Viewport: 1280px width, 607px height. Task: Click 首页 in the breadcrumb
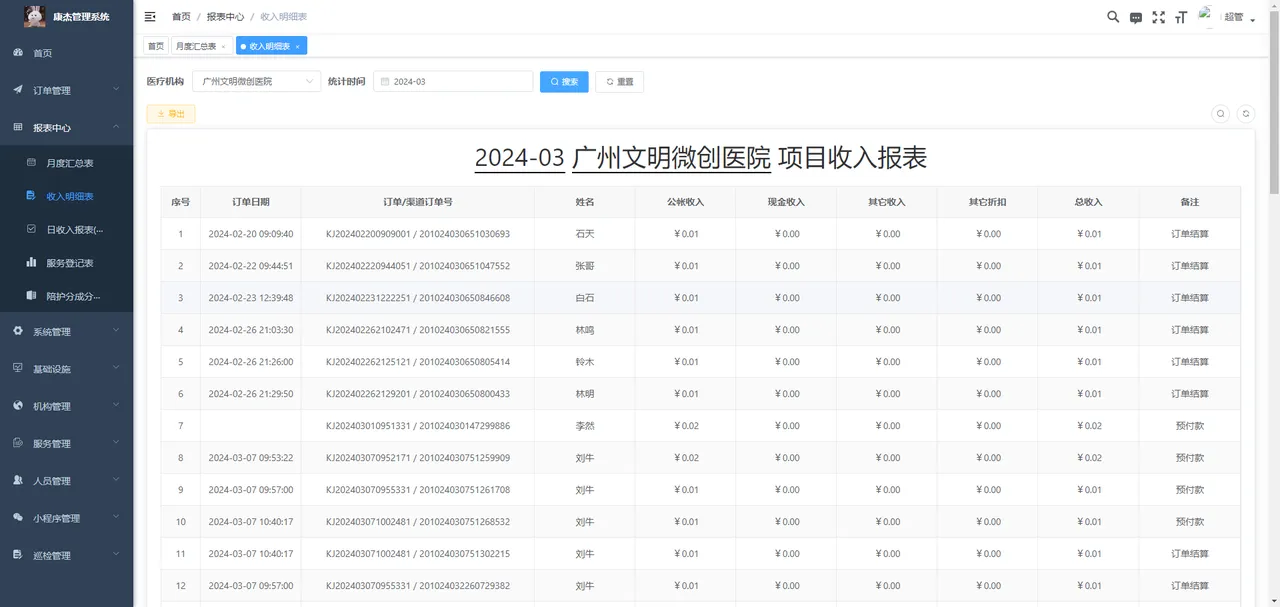(181, 17)
